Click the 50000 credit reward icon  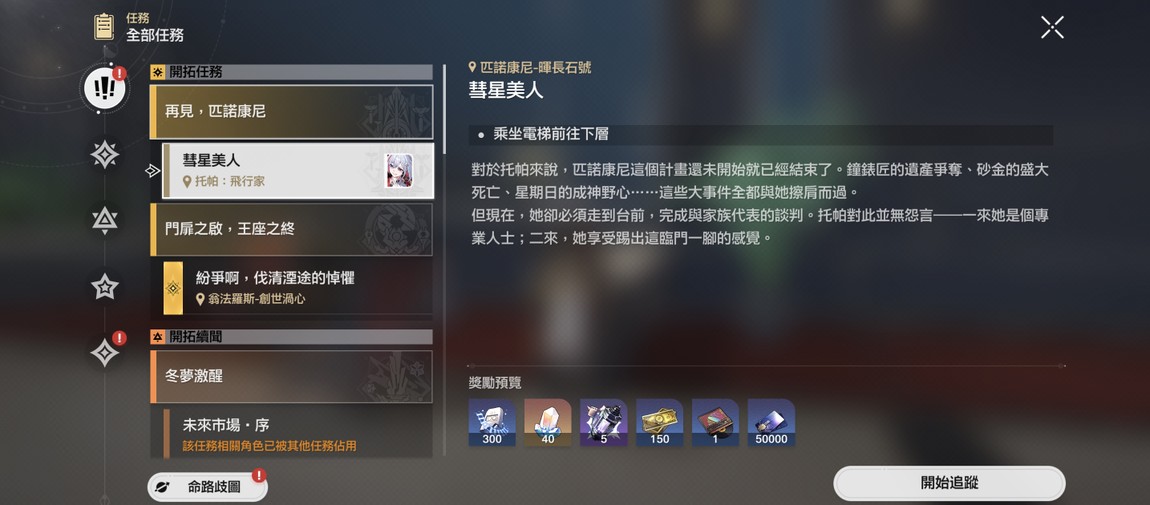point(771,423)
